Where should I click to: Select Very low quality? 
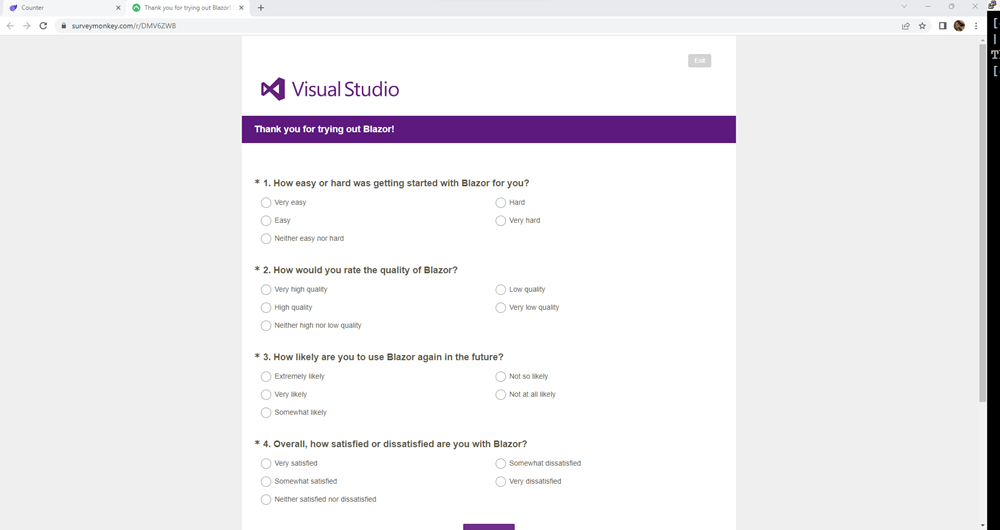[x=501, y=307]
